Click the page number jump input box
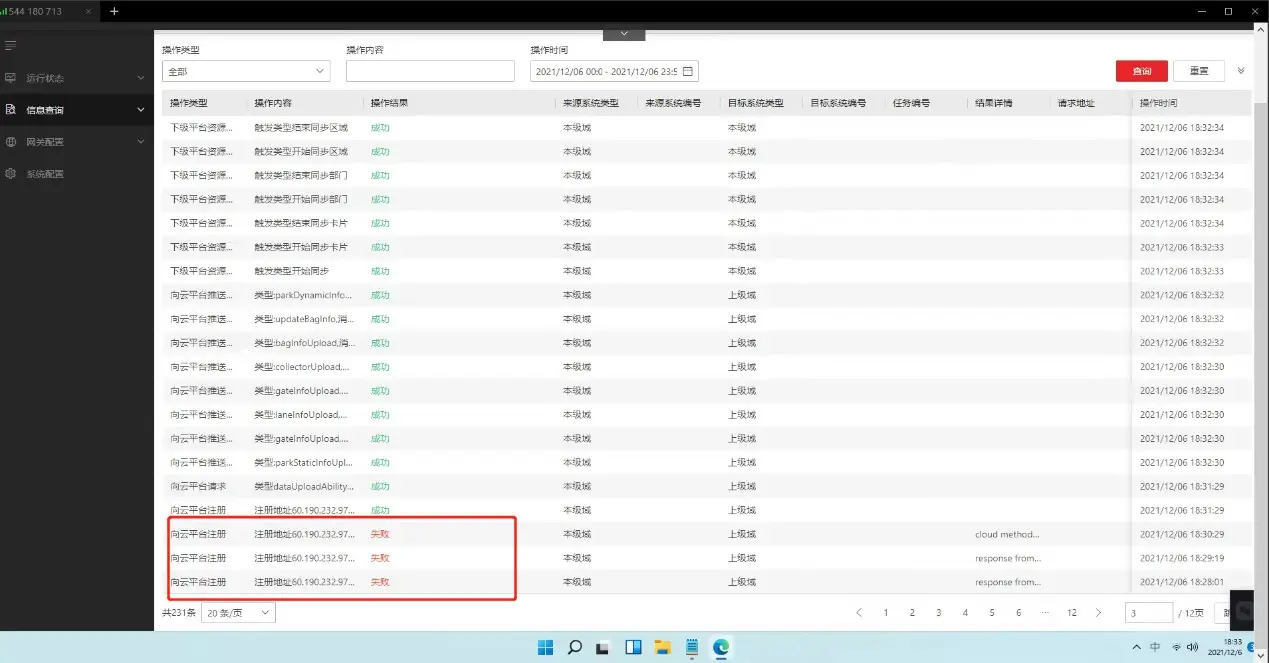 click(x=1148, y=613)
